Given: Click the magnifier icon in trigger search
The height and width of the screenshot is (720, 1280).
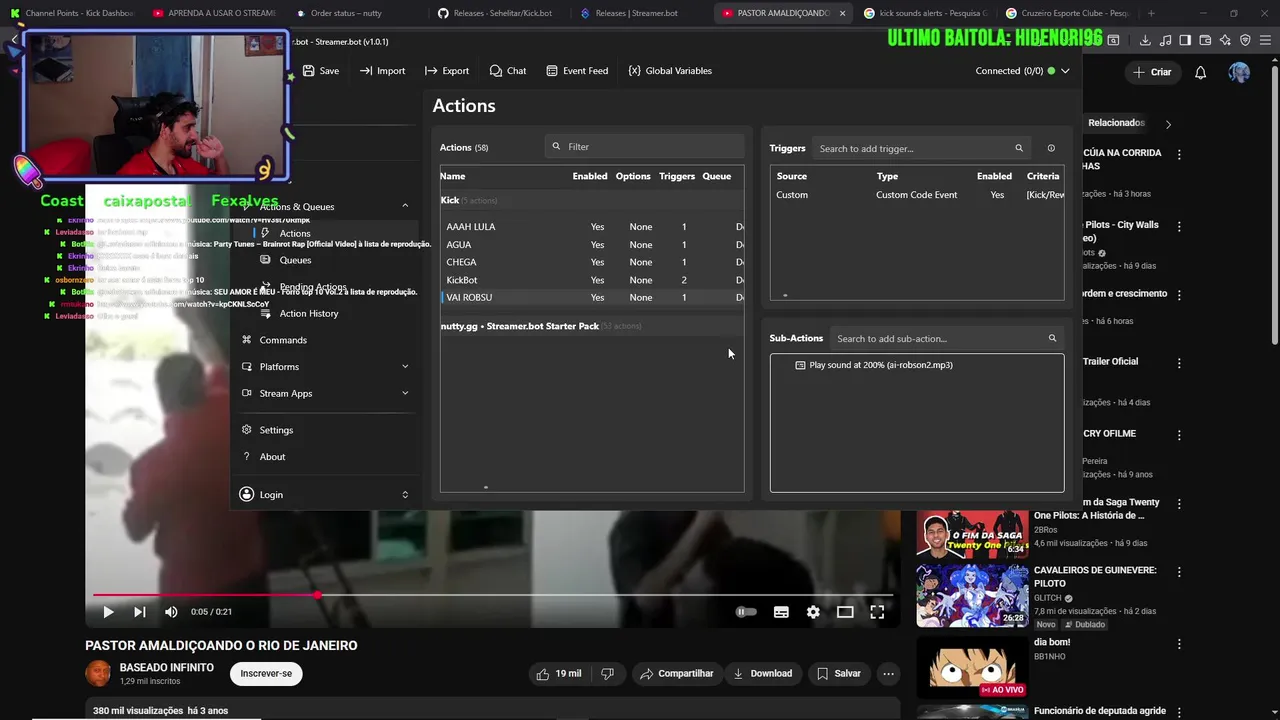Looking at the screenshot, I should coord(1019,148).
